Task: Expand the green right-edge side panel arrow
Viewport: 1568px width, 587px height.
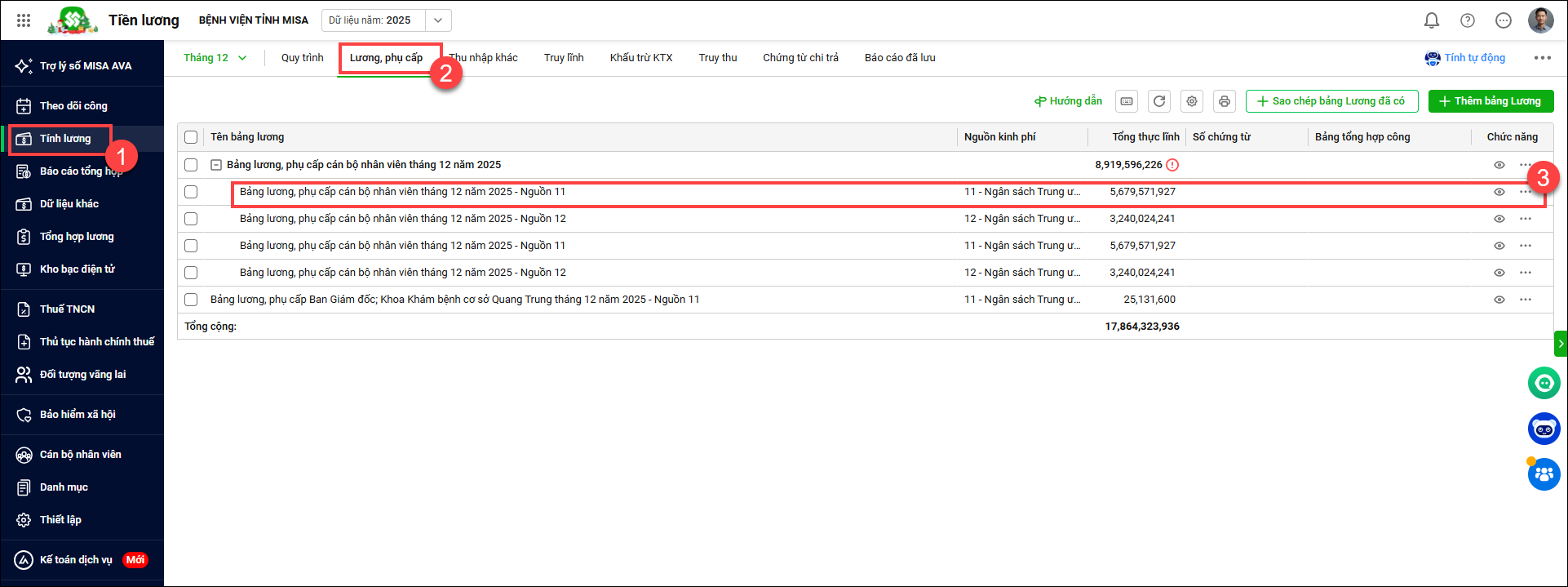Action: [x=1561, y=344]
